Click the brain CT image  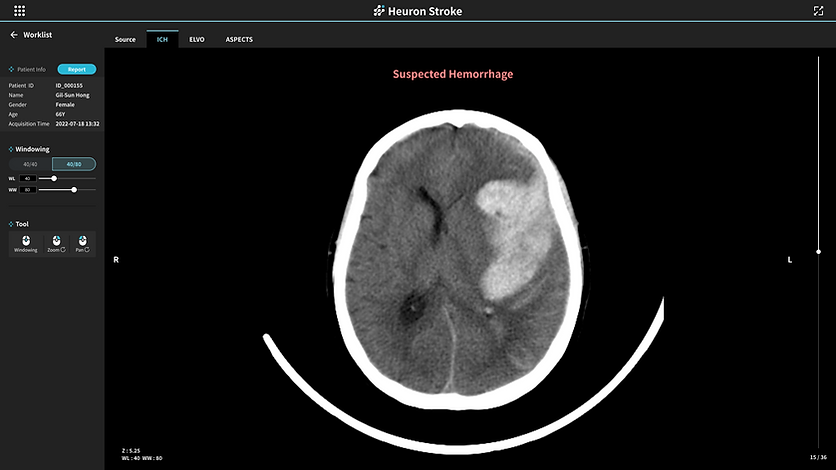pos(459,260)
